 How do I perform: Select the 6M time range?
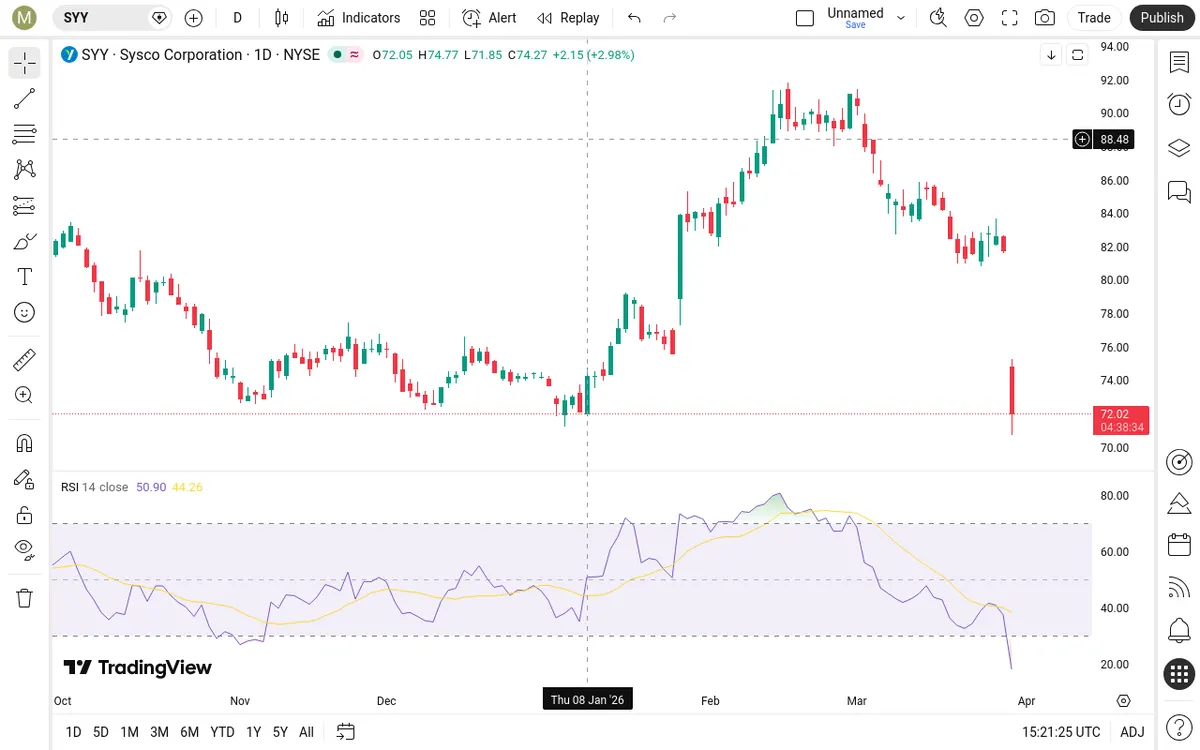(190, 732)
